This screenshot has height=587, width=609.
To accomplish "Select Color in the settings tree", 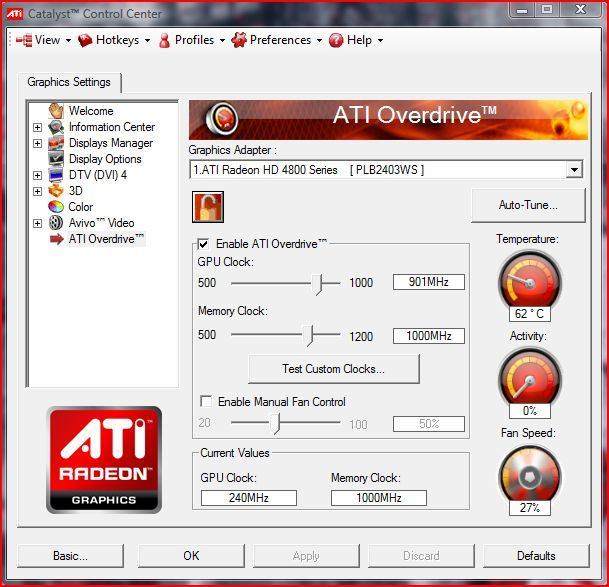I will coord(80,207).
